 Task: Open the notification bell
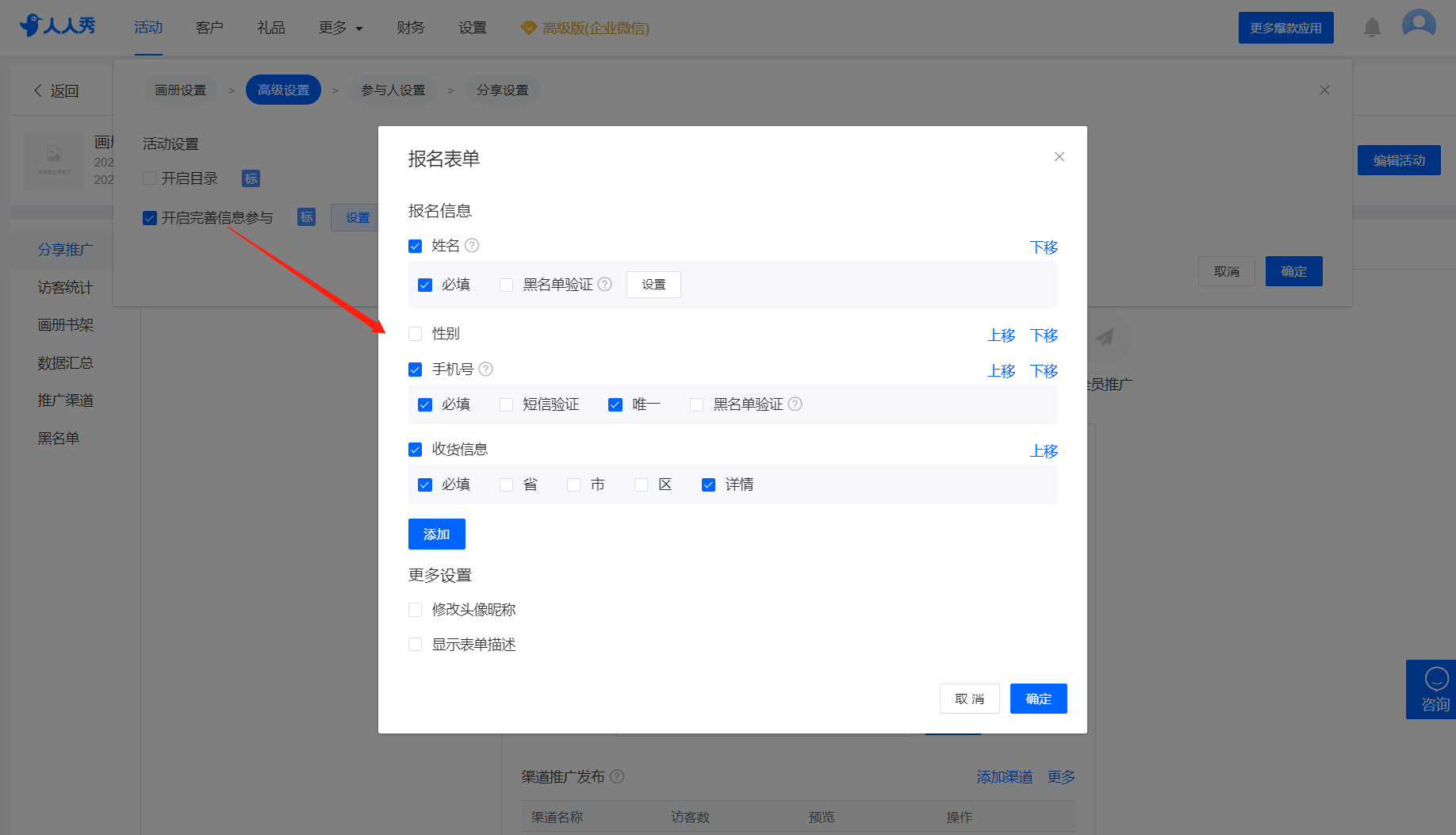[x=1372, y=28]
